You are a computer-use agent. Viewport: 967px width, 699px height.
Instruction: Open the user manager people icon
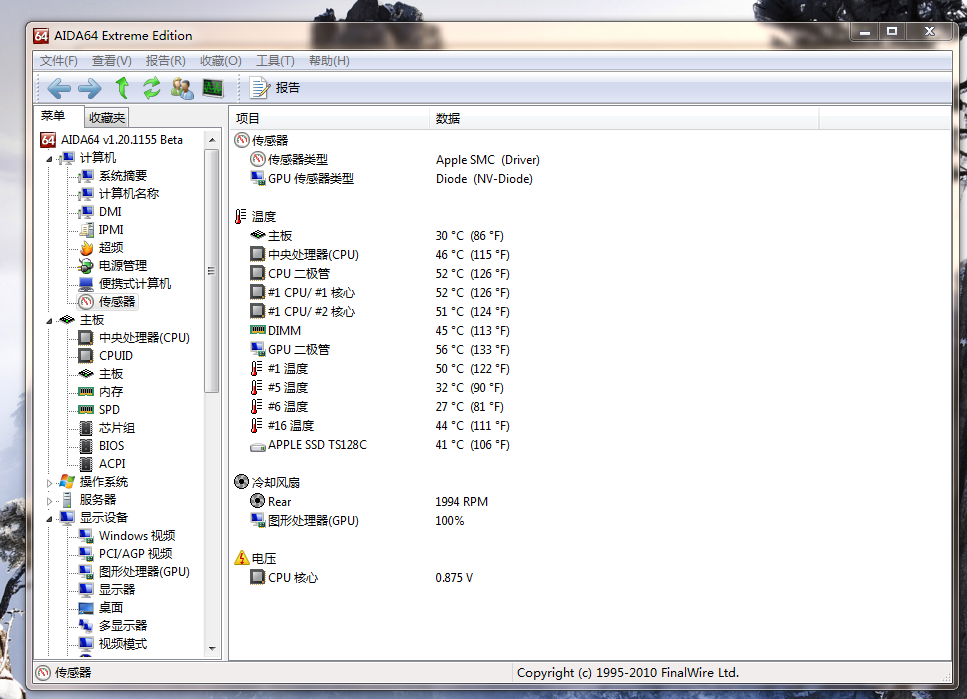[182, 88]
